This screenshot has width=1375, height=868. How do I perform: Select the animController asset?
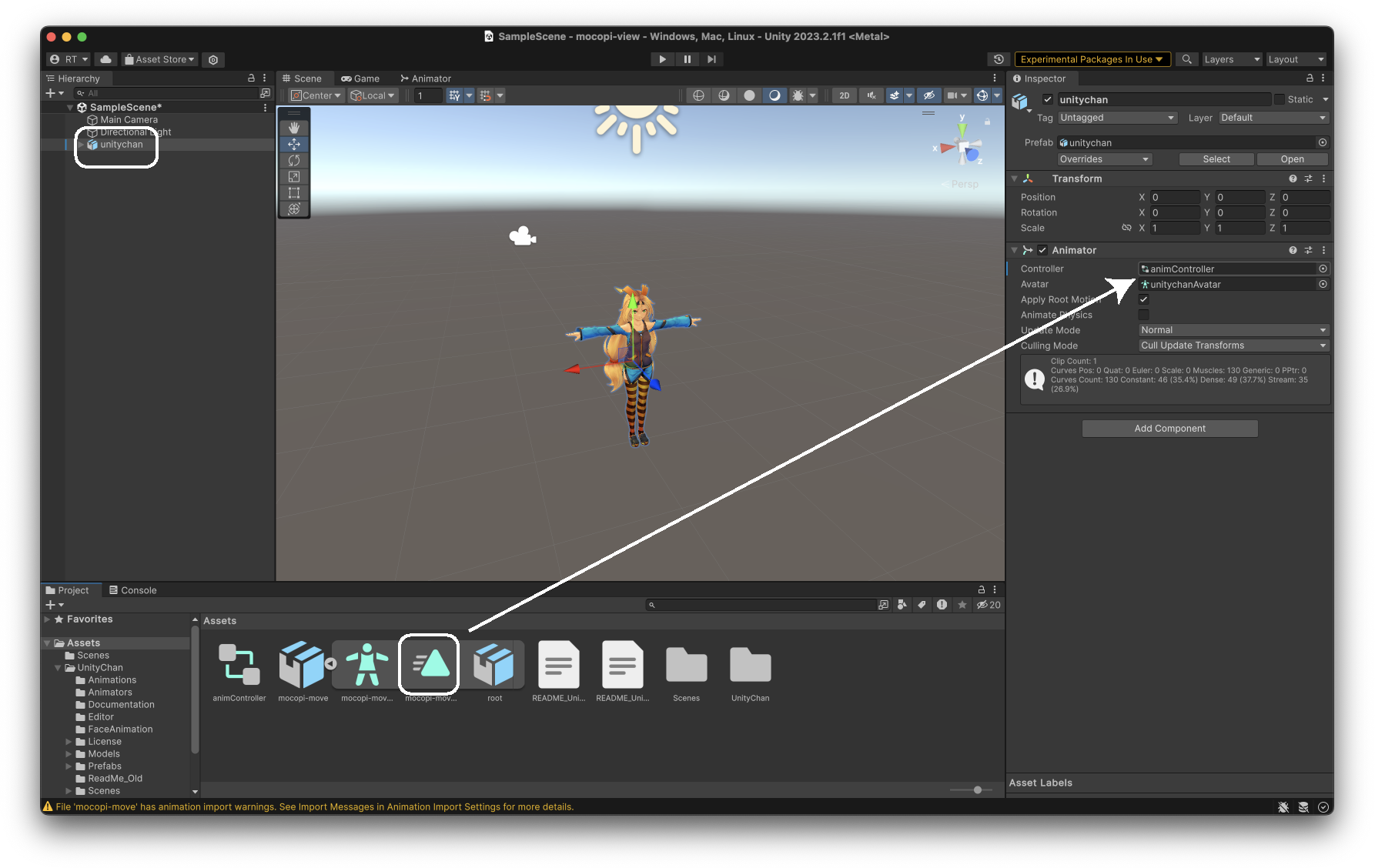(239, 672)
